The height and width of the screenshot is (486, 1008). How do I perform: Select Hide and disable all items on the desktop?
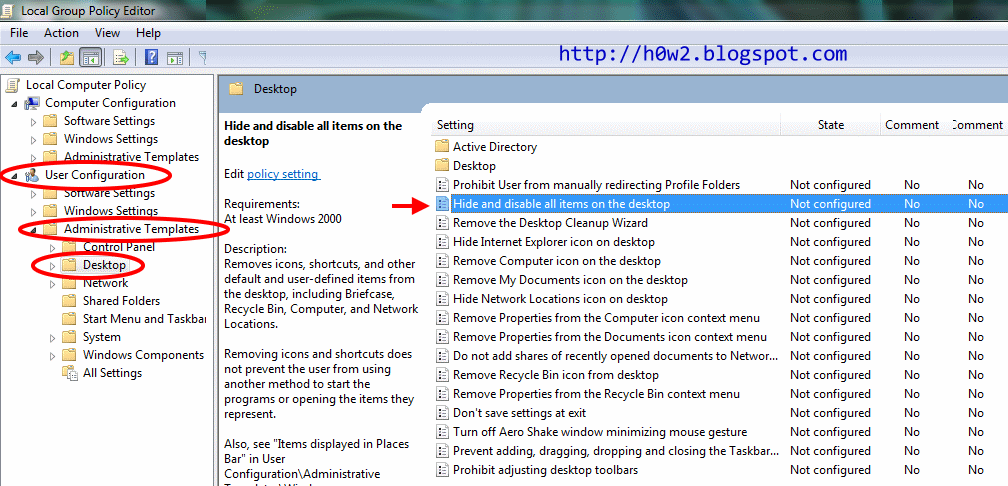click(561, 204)
